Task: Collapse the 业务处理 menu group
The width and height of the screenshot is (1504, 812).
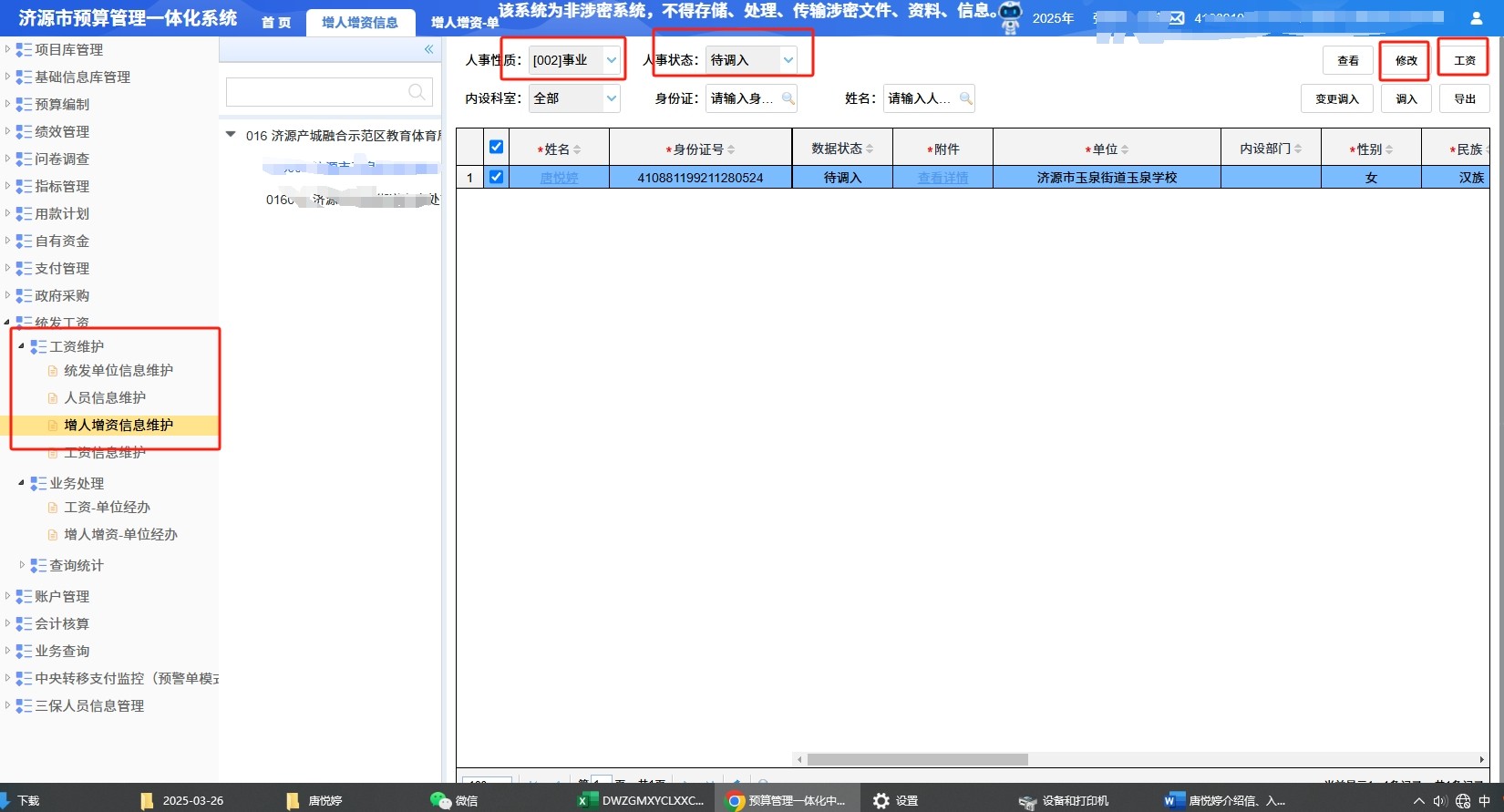Action: (x=21, y=483)
